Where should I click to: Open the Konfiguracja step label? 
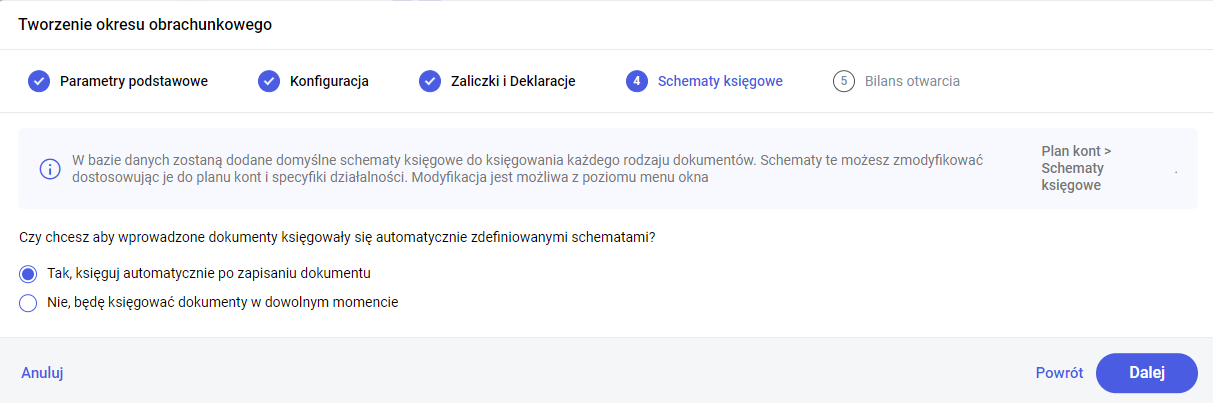click(329, 81)
